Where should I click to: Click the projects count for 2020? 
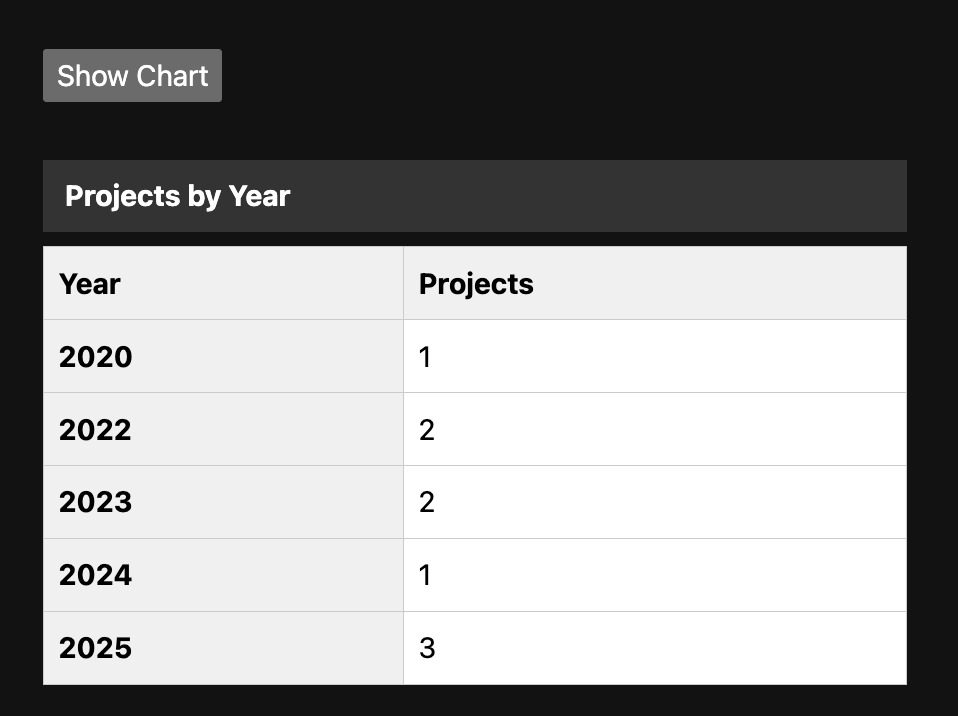click(425, 357)
